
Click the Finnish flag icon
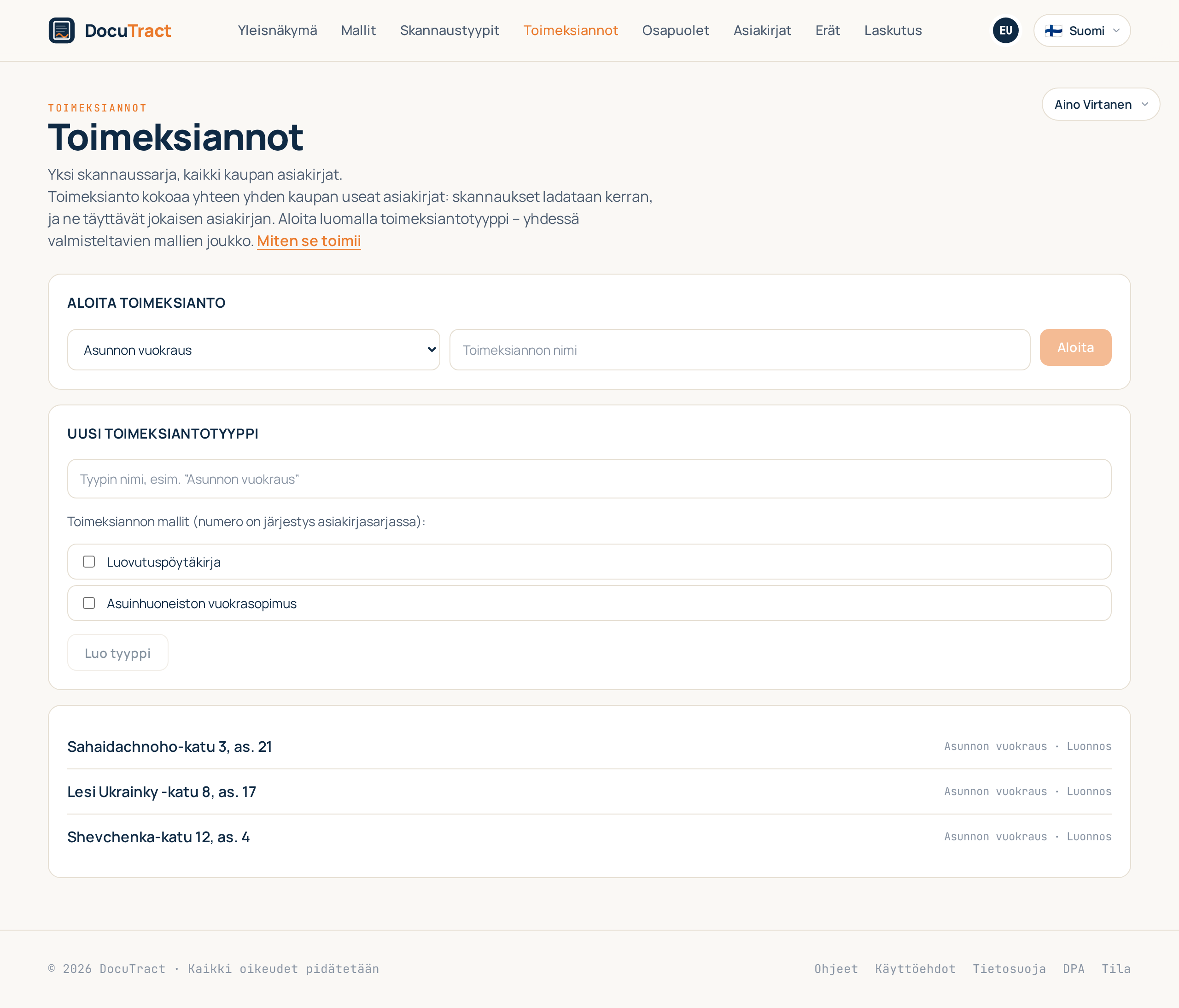pos(1053,31)
